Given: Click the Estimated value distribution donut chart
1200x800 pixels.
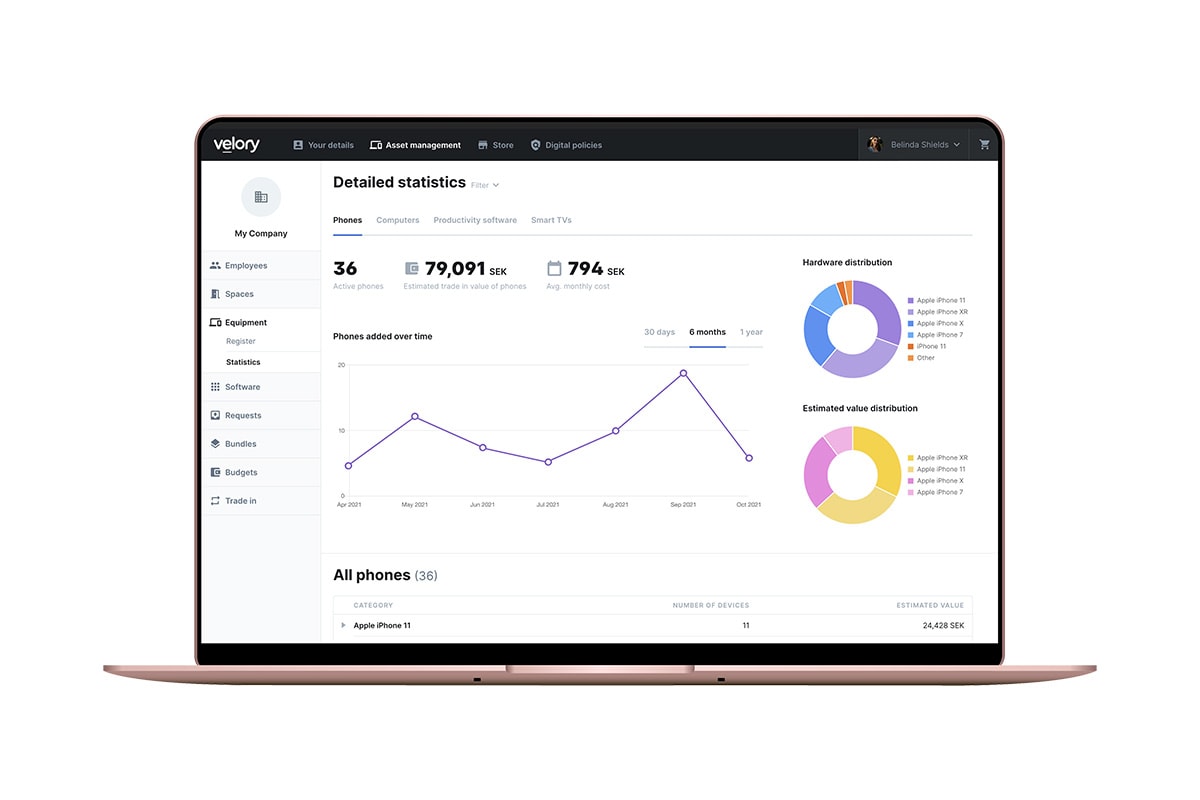Looking at the screenshot, I should [852, 475].
